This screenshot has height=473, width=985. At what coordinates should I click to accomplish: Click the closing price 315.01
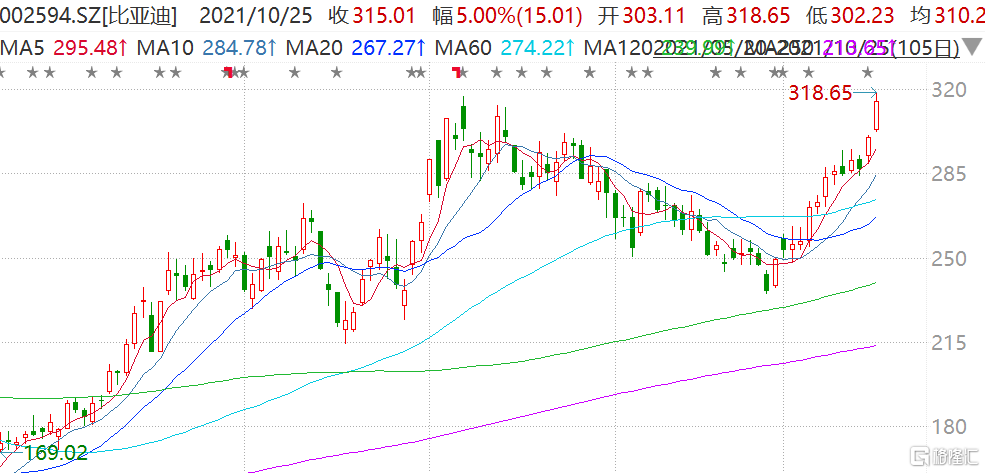pos(384,16)
